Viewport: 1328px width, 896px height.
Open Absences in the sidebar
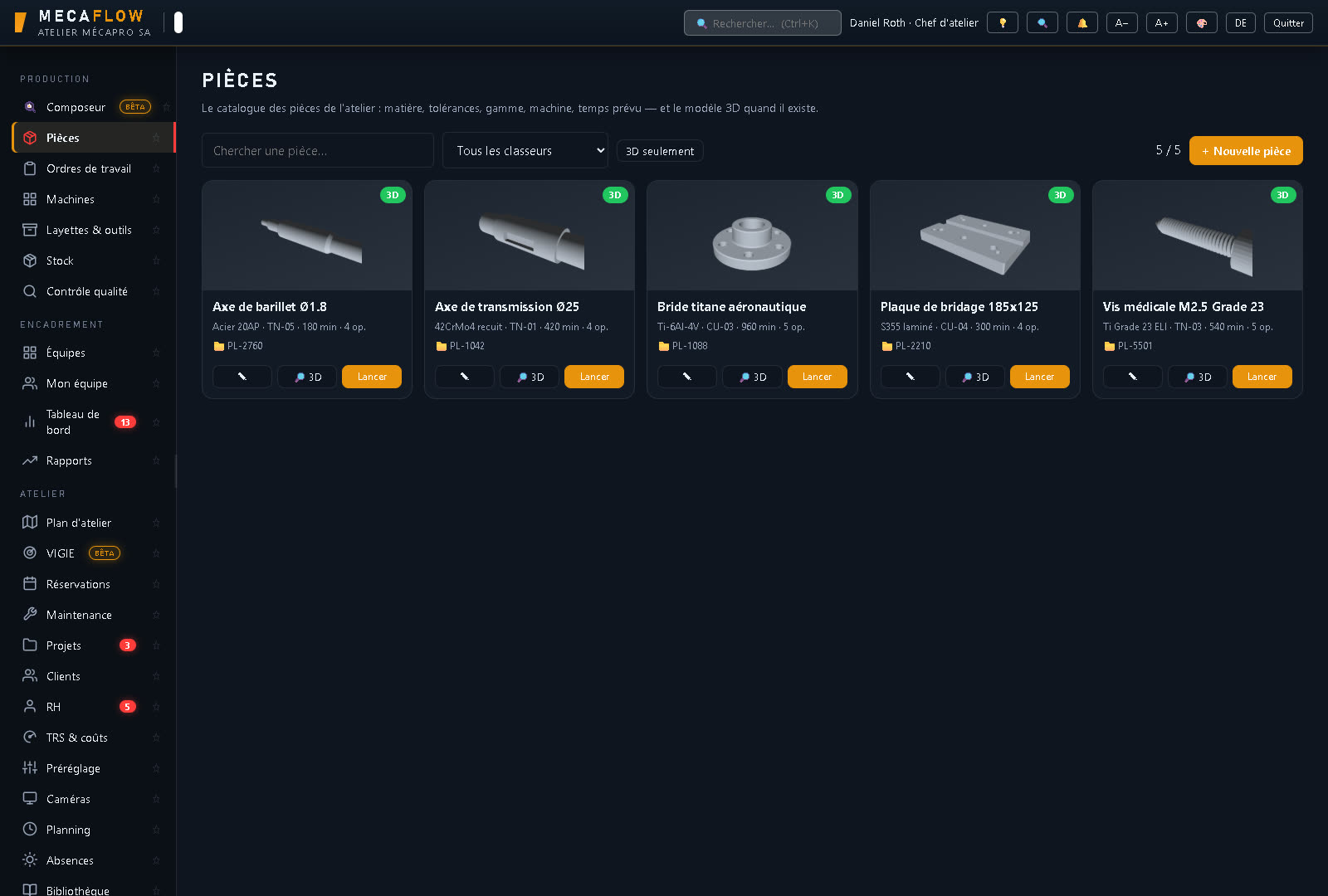[92, 860]
